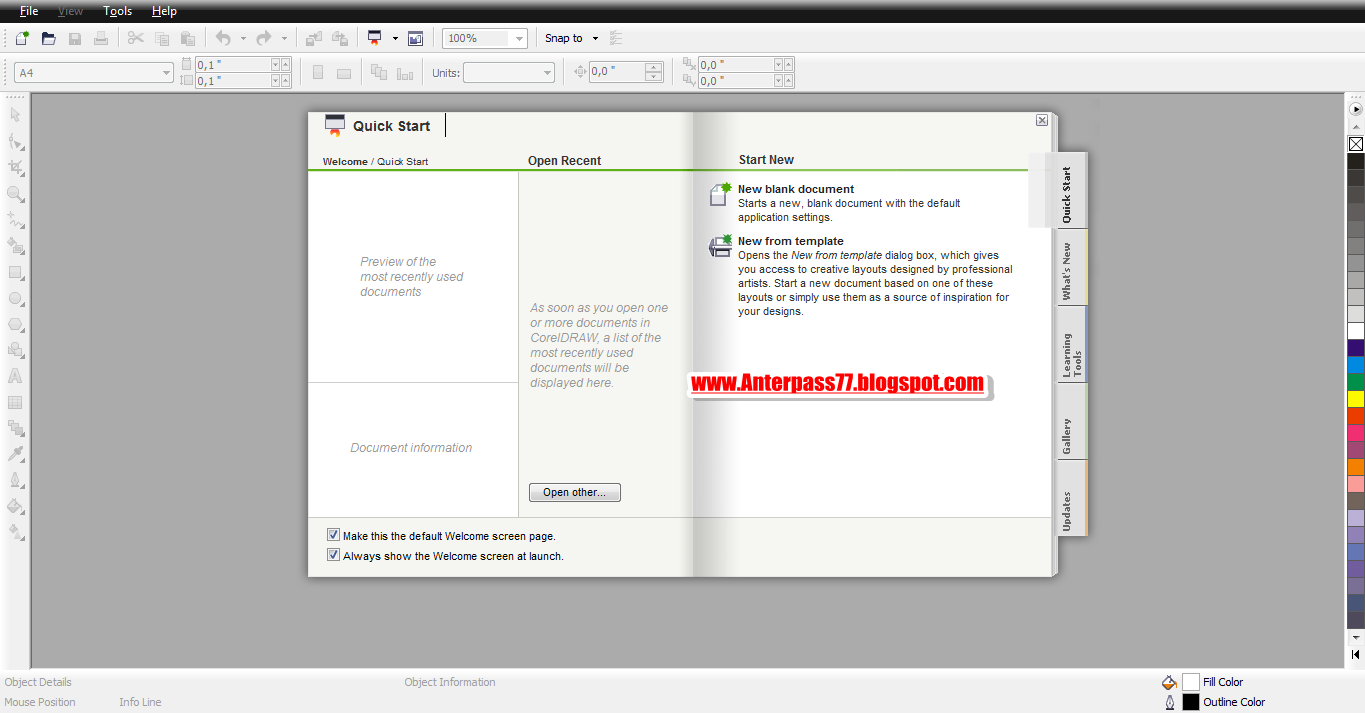Open the File menu
Screen dimensions: 1365x713
tap(29, 11)
